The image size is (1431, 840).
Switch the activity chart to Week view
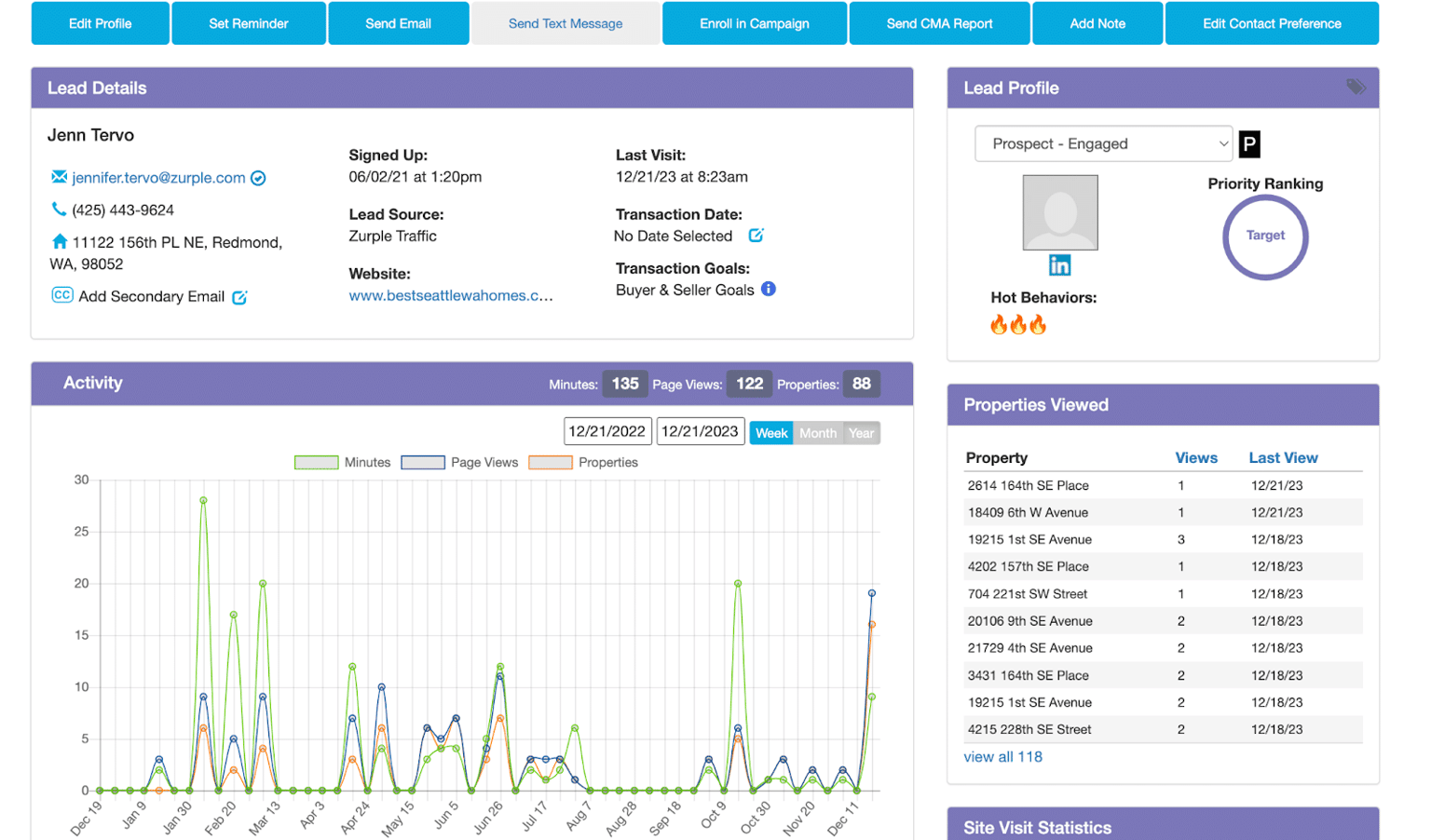[770, 432]
